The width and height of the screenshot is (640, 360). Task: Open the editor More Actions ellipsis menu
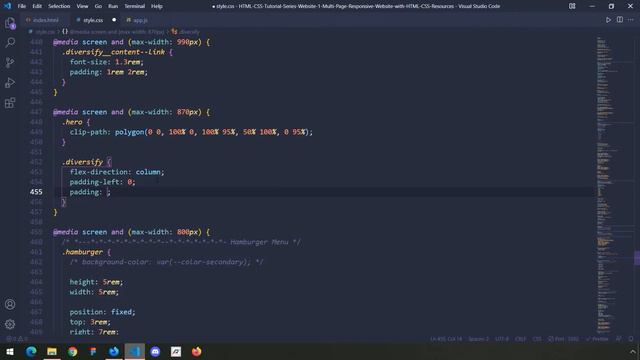[x=631, y=20]
